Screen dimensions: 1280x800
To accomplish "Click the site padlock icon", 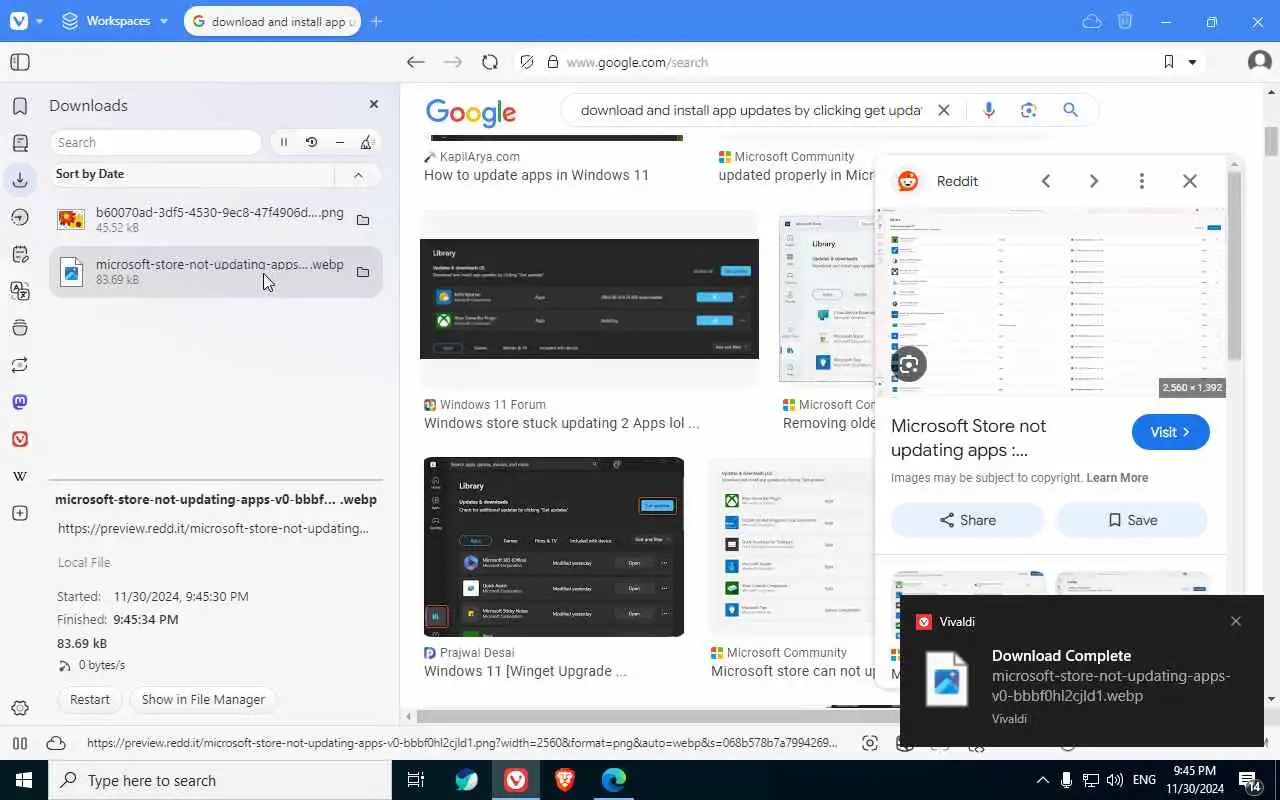I will pos(552,62).
